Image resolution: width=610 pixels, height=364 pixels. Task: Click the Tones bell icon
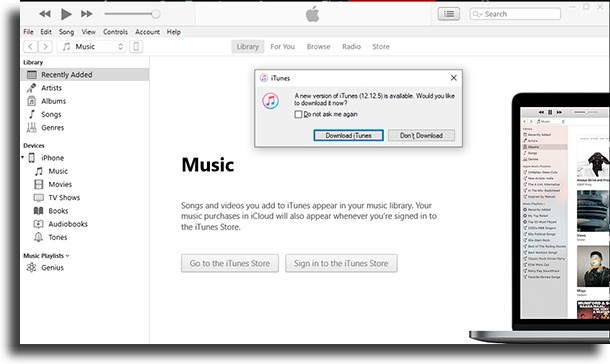39,237
